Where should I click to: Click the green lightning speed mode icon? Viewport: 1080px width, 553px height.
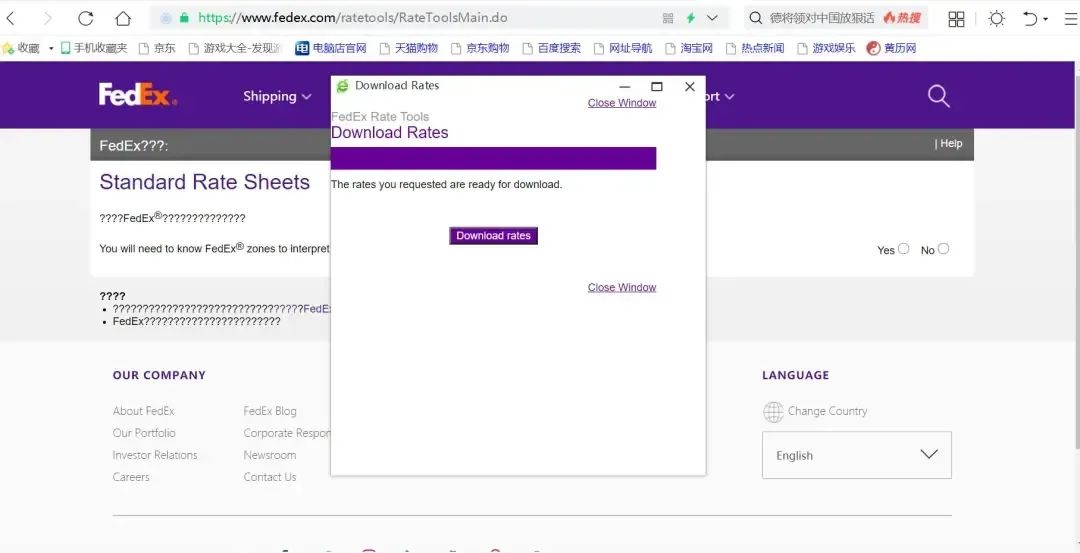coord(690,19)
